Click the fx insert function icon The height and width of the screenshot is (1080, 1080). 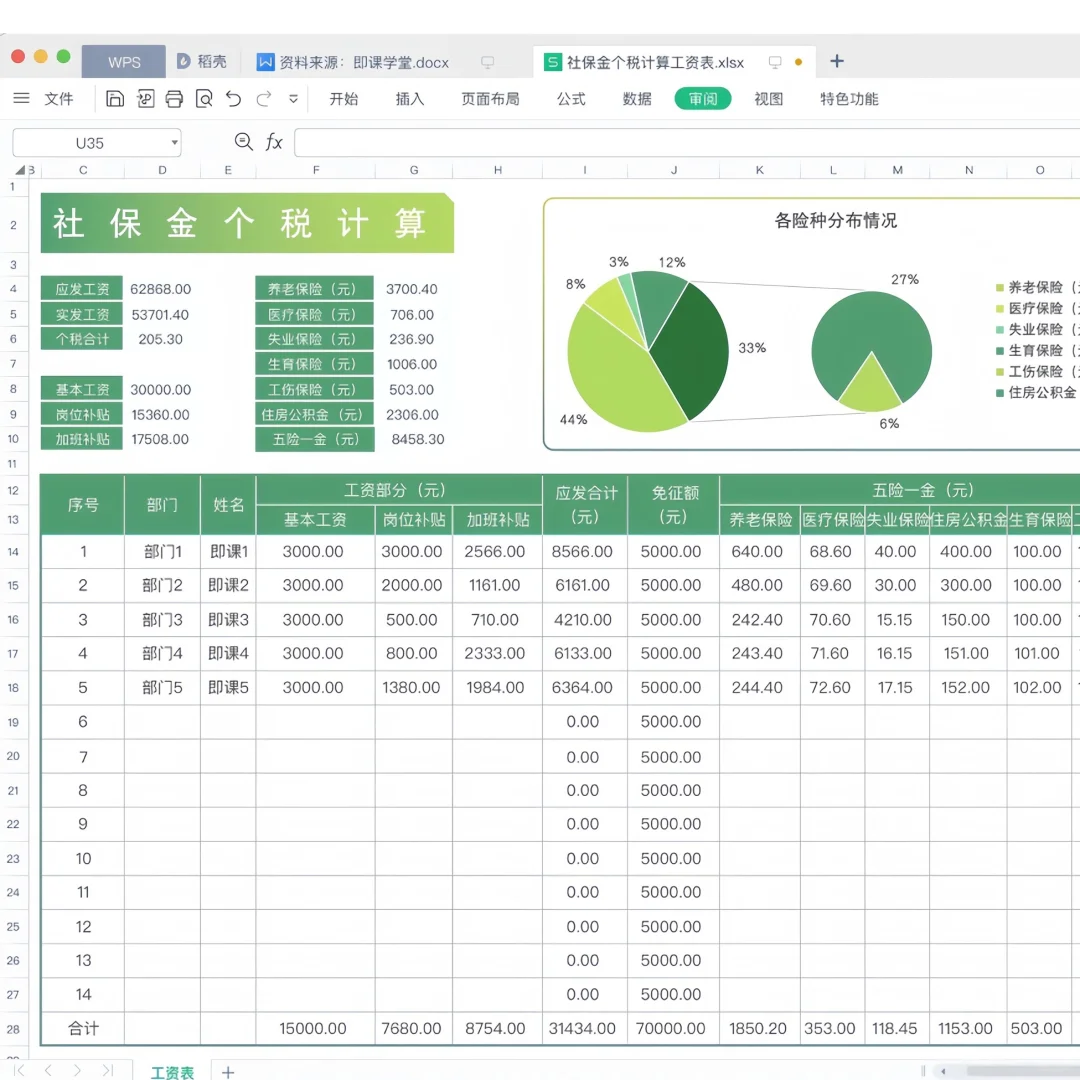(x=273, y=142)
